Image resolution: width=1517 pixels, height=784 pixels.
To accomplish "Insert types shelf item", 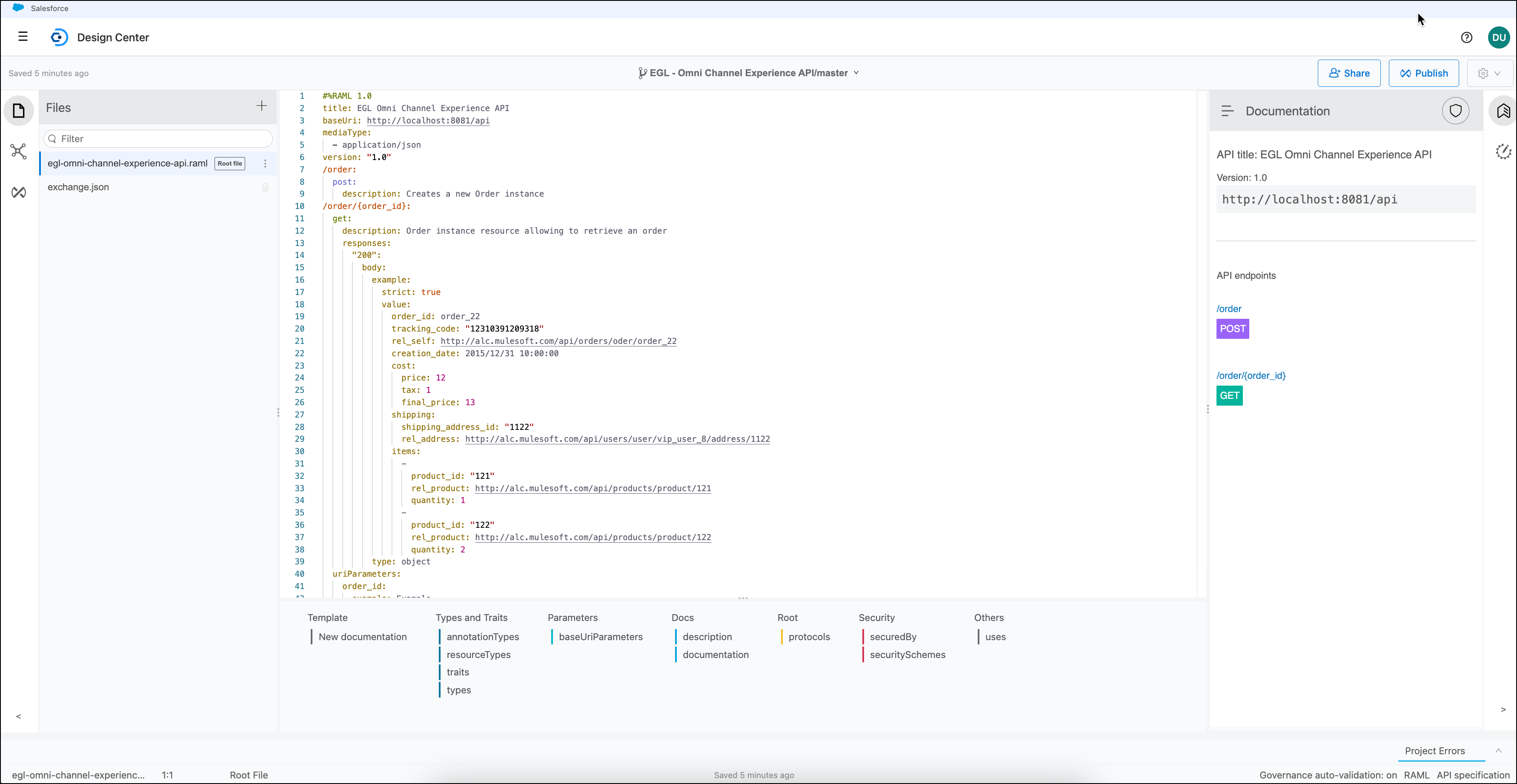I will pyautogui.click(x=459, y=690).
